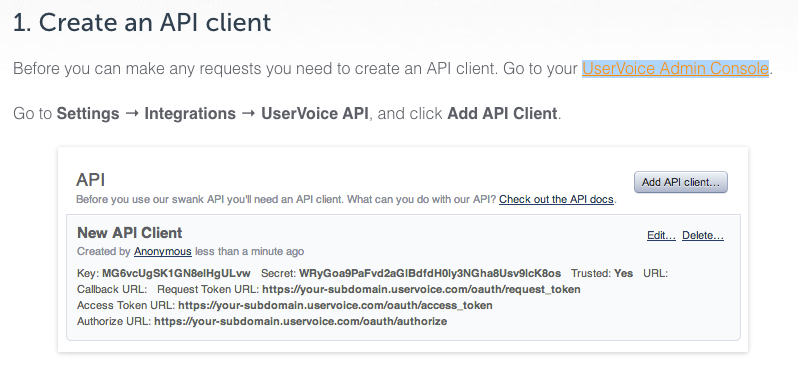Image resolution: width=798 pixels, height=369 pixels.
Task: Open the UserVoice Admin Console link
Action: pos(675,68)
